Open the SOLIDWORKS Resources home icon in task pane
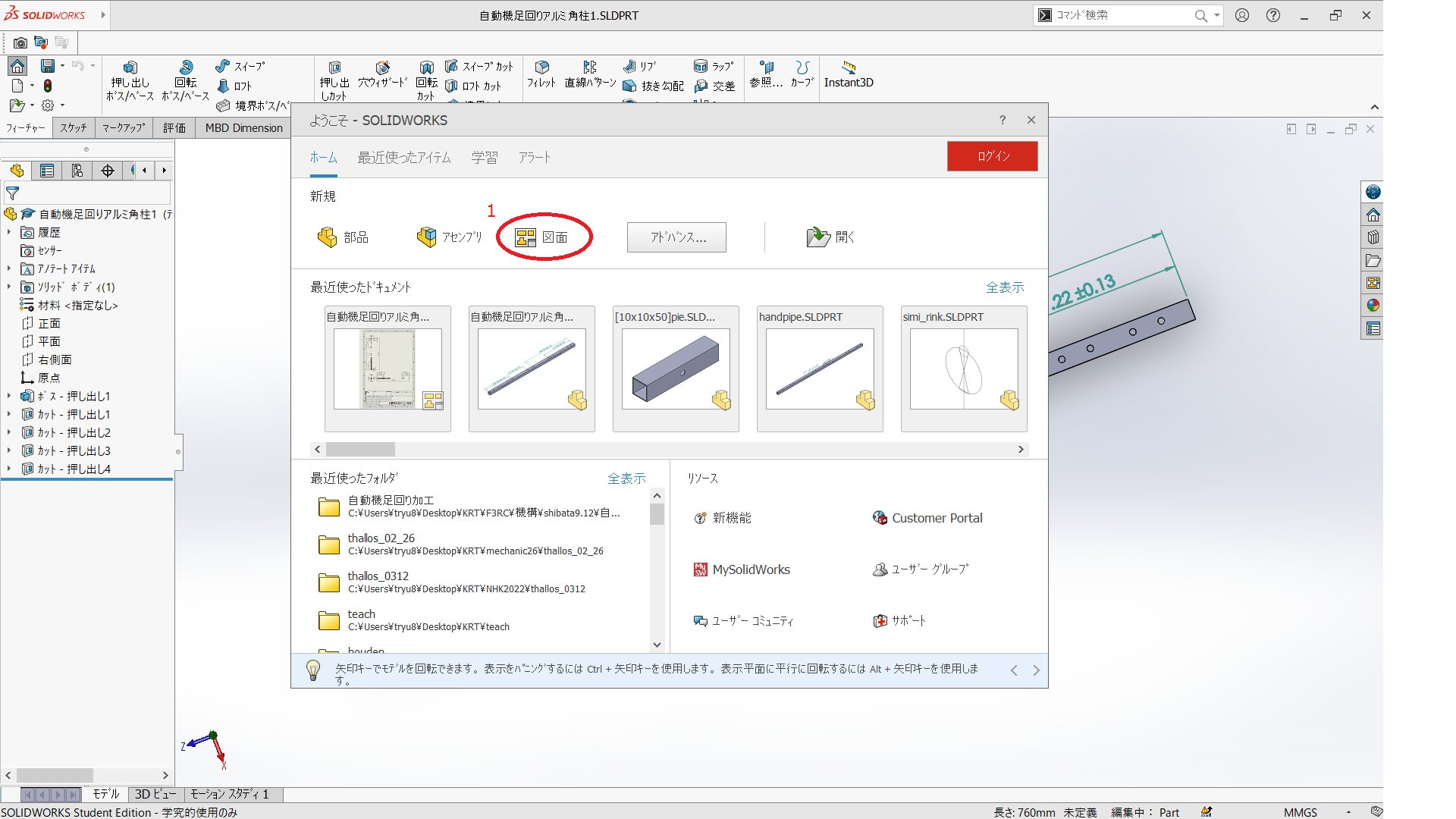Image resolution: width=1456 pixels, height=819 pixels. (x=1373, y=215)
